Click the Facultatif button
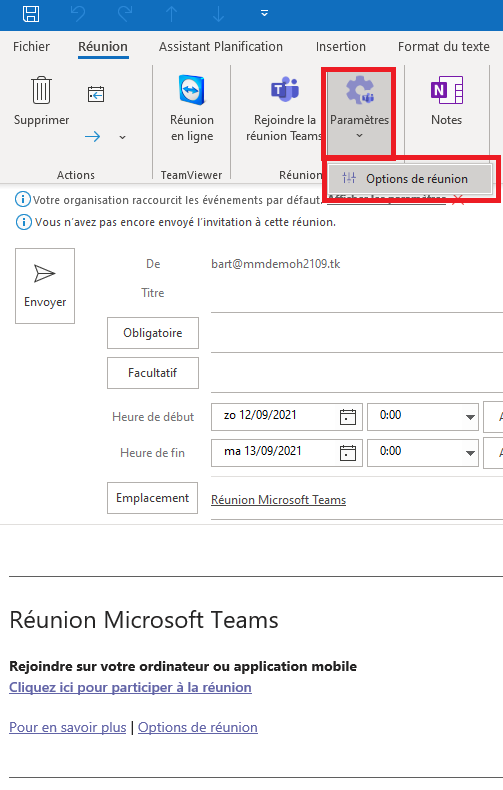This screenshot has width=503, height=790. [x=153, y=373]
